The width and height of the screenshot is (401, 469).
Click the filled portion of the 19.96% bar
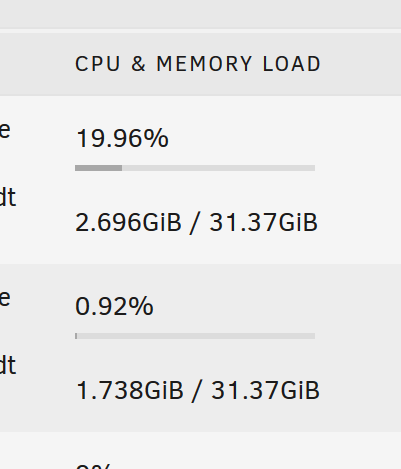click(x=98, y=168)
